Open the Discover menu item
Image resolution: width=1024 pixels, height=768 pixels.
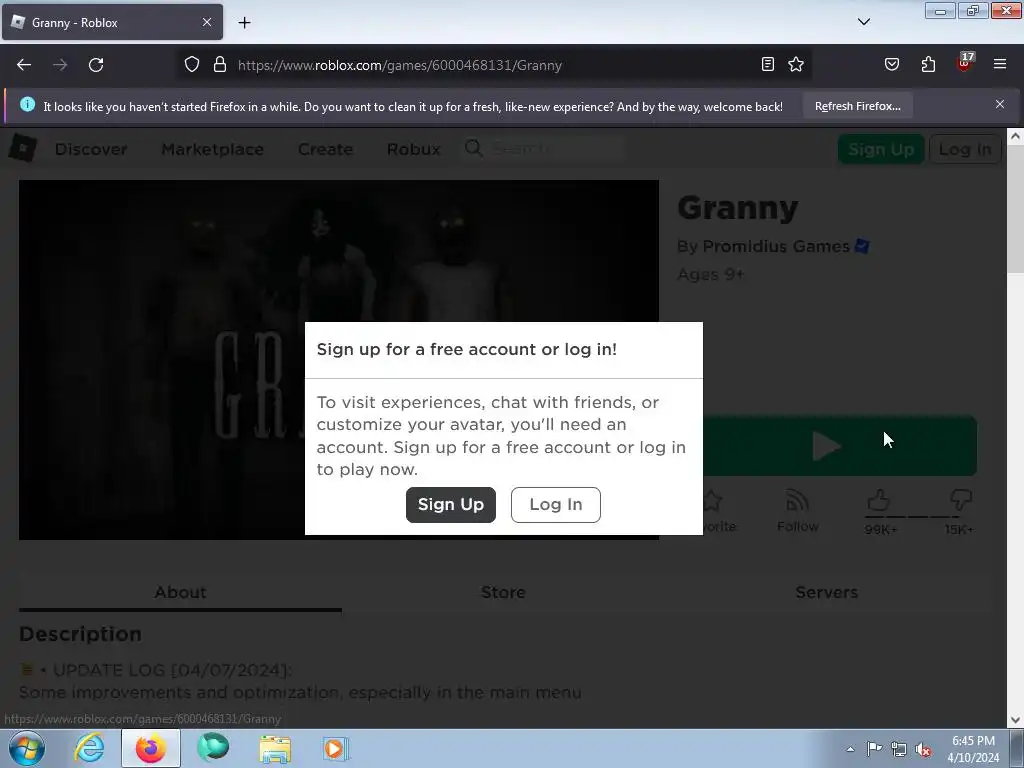[x=91, y=150]
